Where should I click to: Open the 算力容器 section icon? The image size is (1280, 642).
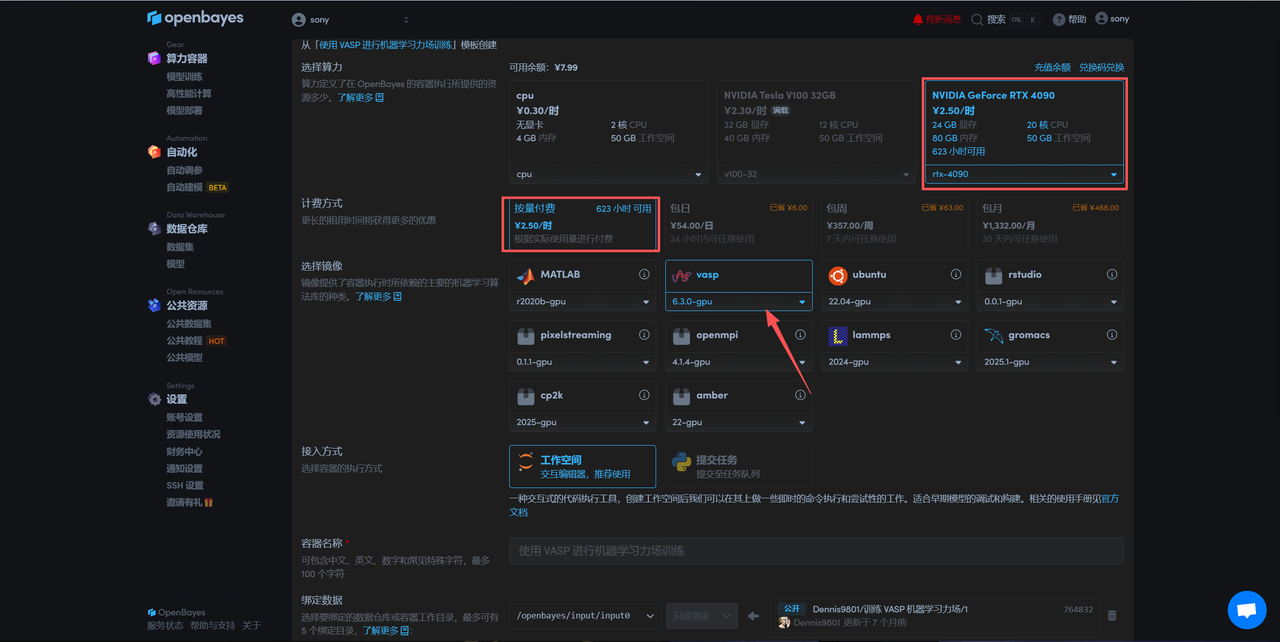[154, 58]
